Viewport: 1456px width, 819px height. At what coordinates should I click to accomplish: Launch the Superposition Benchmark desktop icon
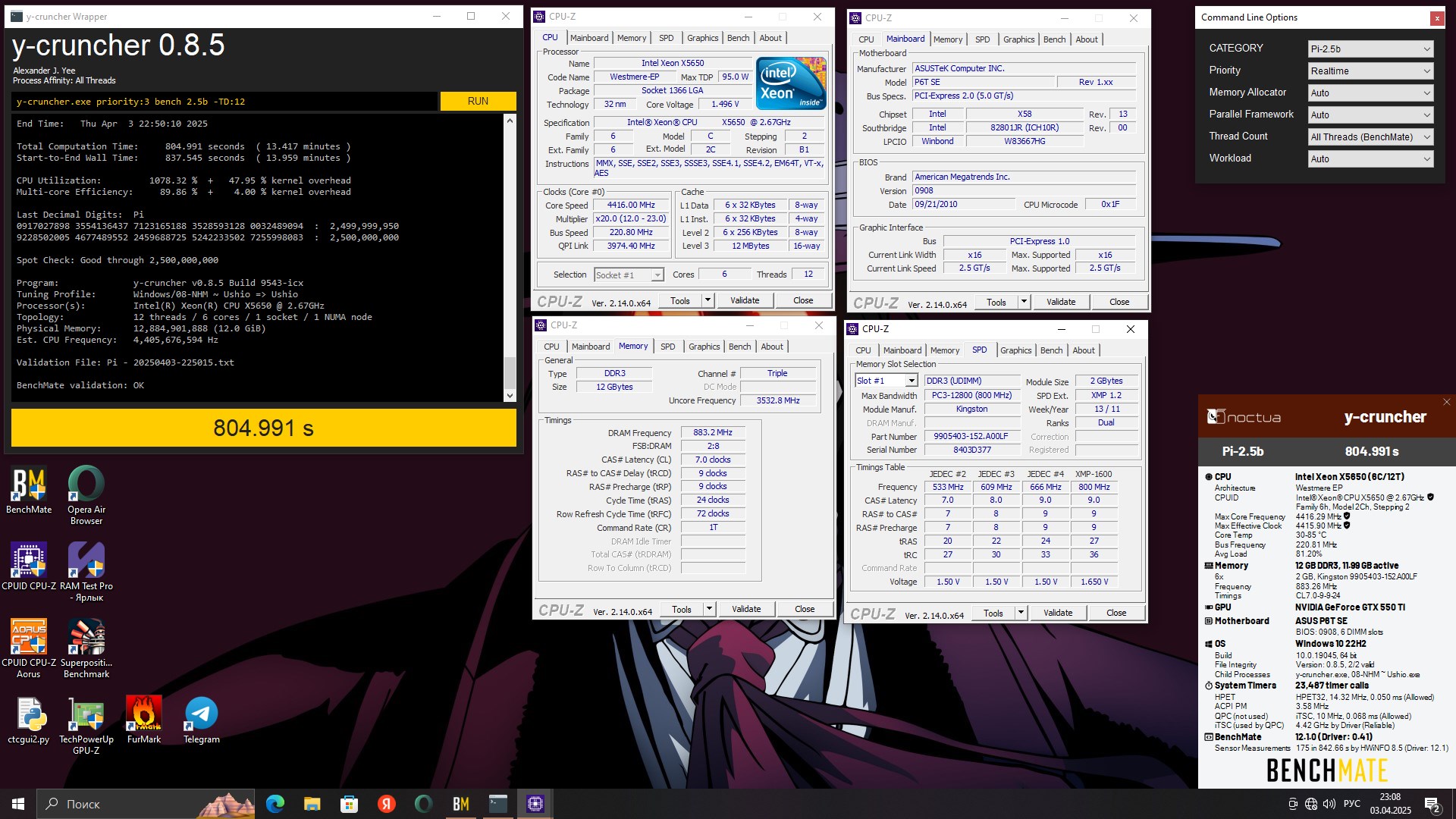click(x=86, y=648)
